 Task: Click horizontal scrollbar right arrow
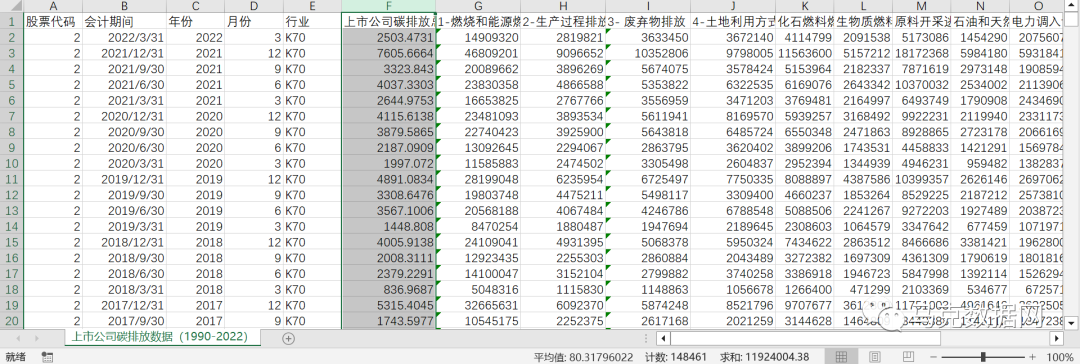click(x=1056, y=338)
